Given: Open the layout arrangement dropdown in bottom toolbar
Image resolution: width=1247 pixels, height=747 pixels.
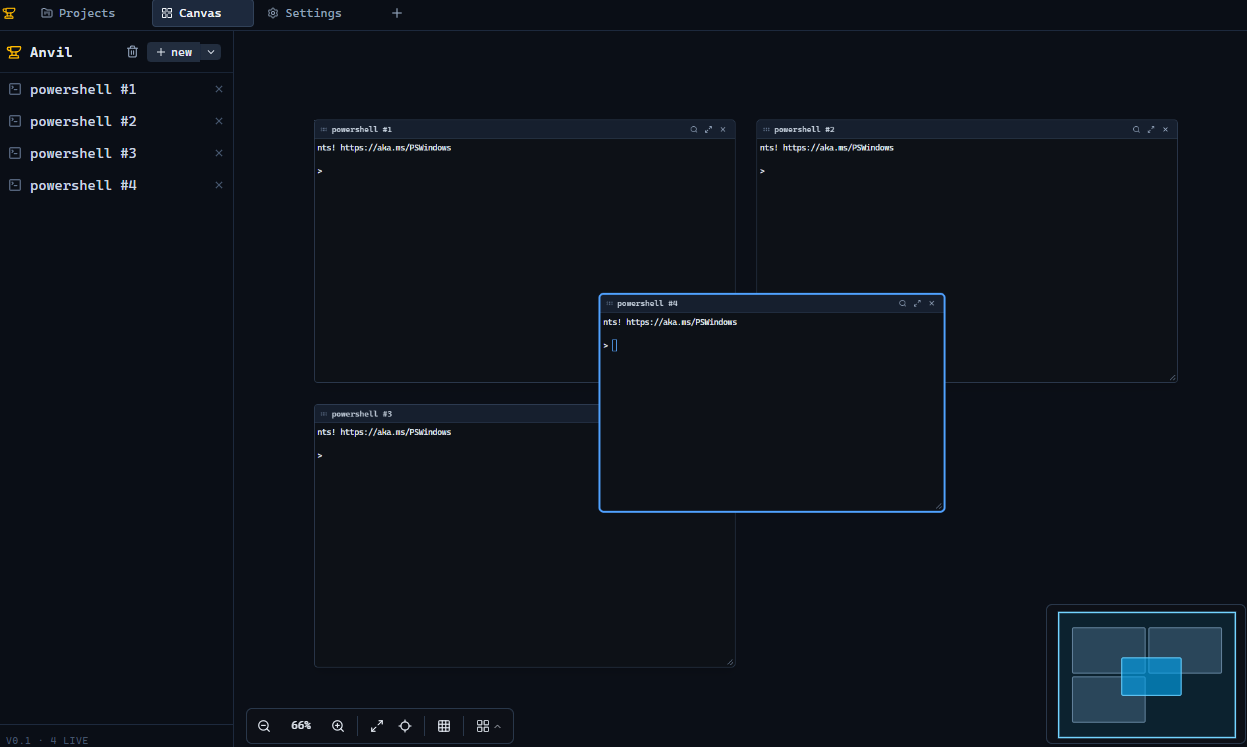Looking at the screenshot, I should click(489, 726).
